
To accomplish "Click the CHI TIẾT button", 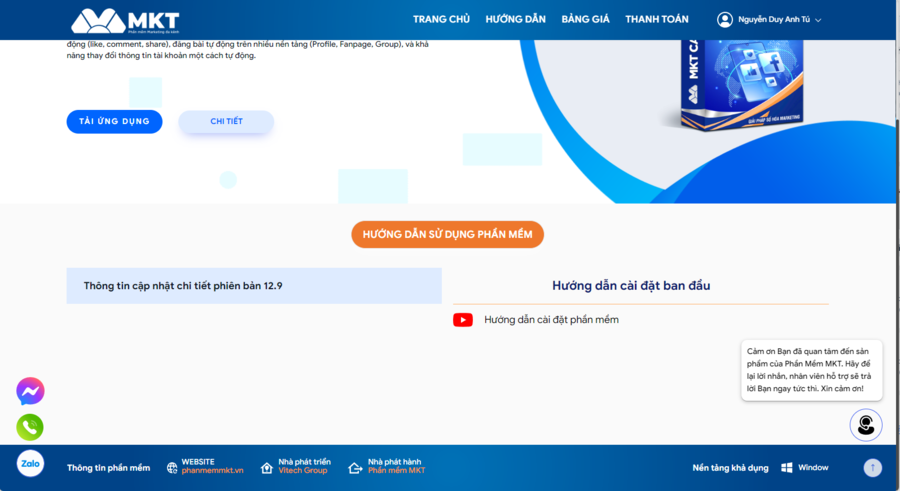I will pyautogui.click(x=226, y=121).
